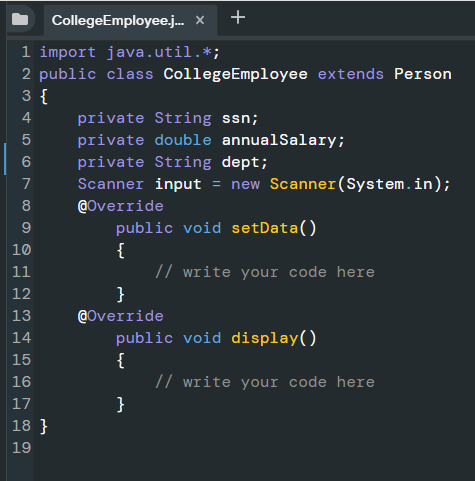Click 'import java.util.*;' text
The image size is (475, 481).
130,52
